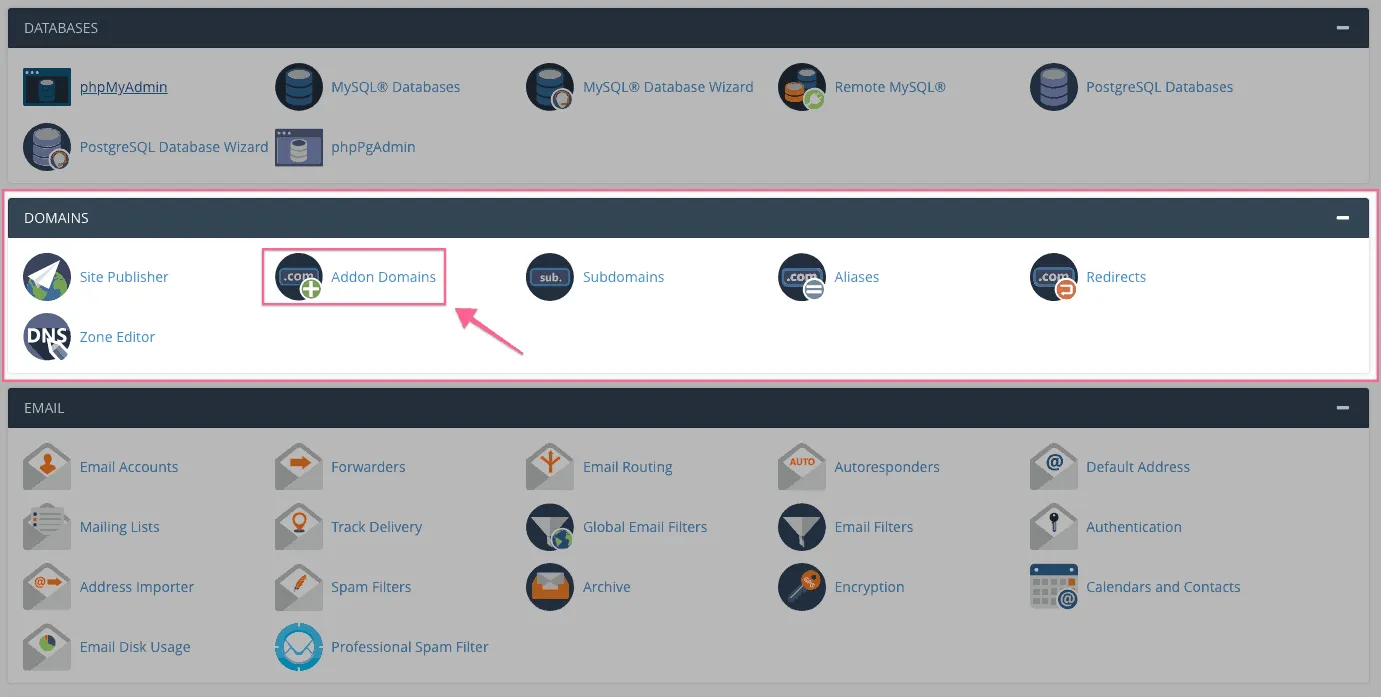This screenshot has height=697, width=1381.
Task: Open the Track Delivery pin icon
Action: (x=299, y=527)
